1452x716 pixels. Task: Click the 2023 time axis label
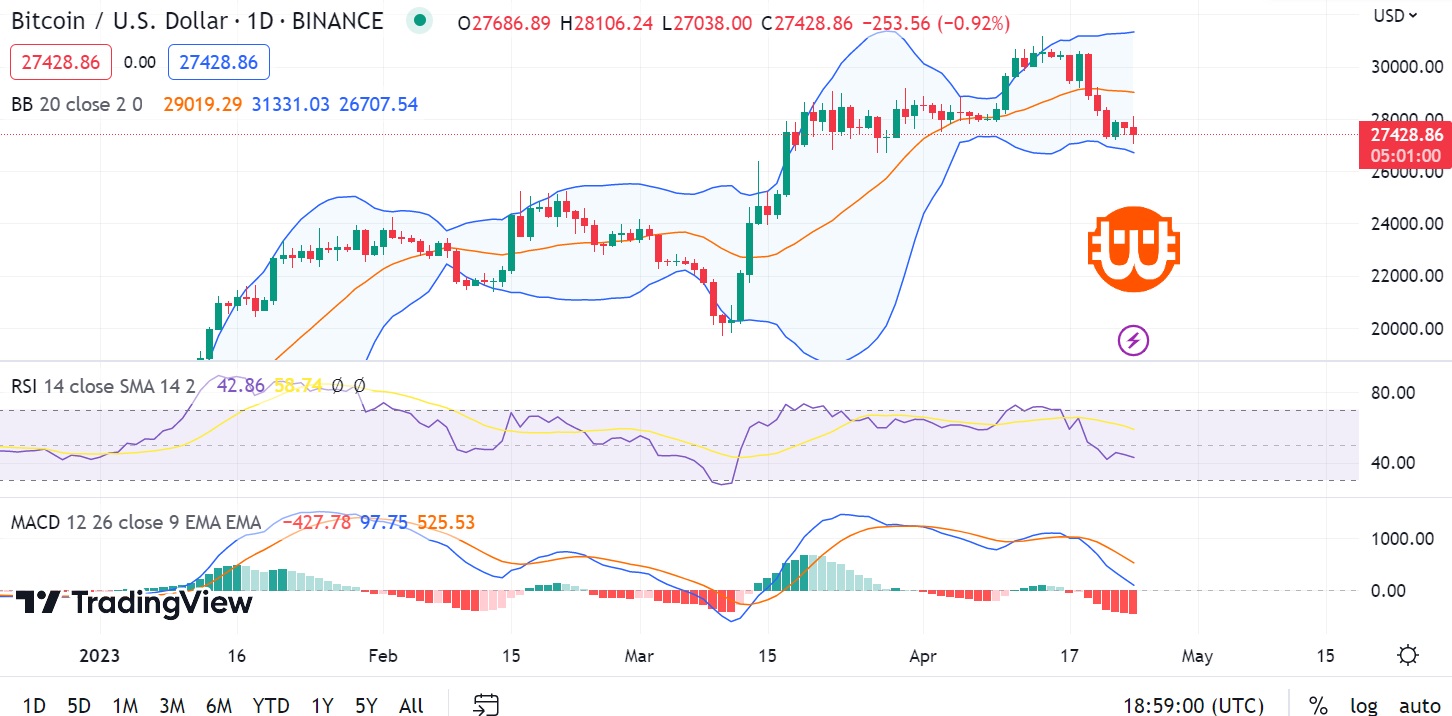pyautogui.click(x=99, y=656)
